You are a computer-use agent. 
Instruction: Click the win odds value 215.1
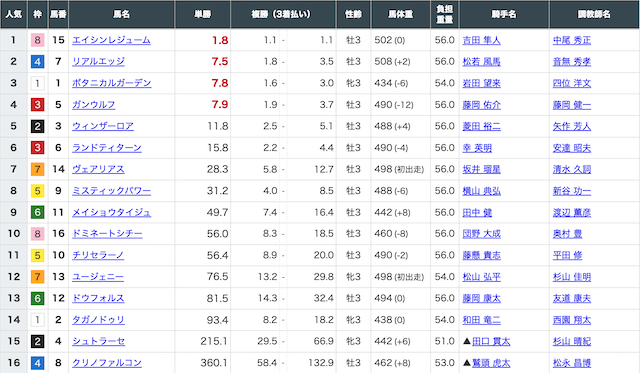214,341
